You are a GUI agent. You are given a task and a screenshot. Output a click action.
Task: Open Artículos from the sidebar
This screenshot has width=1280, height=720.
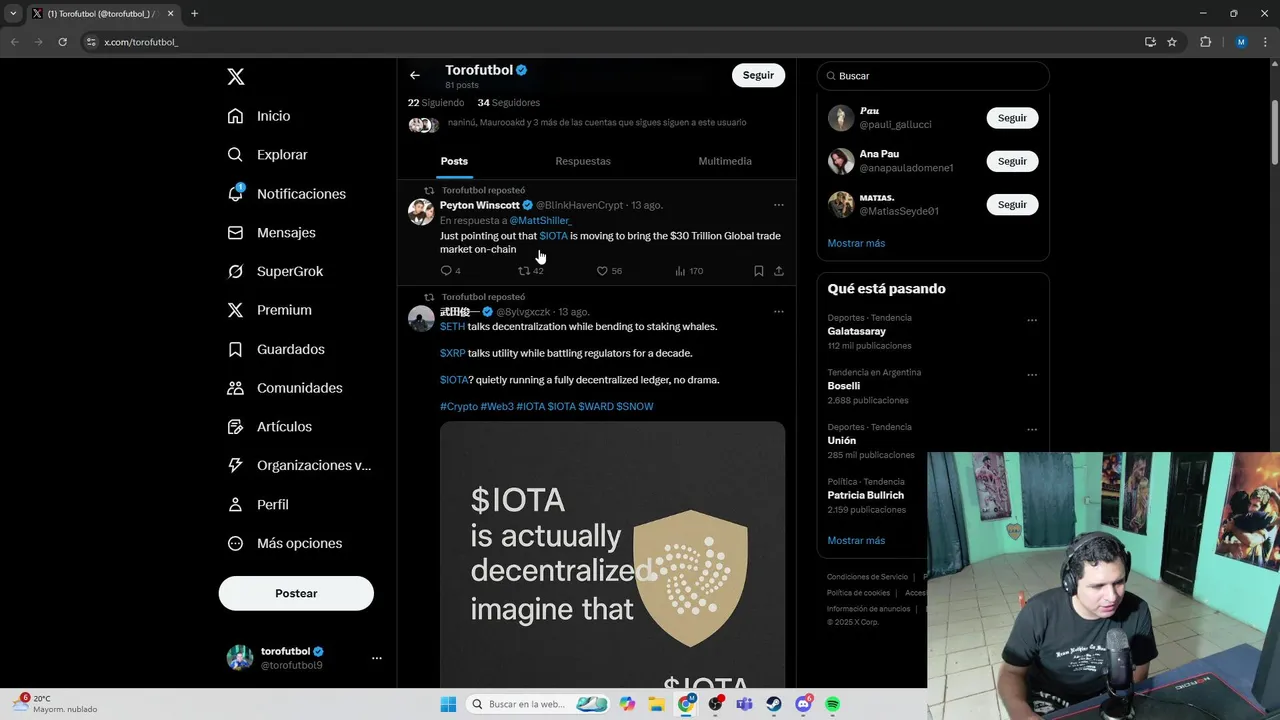point(269,427)
